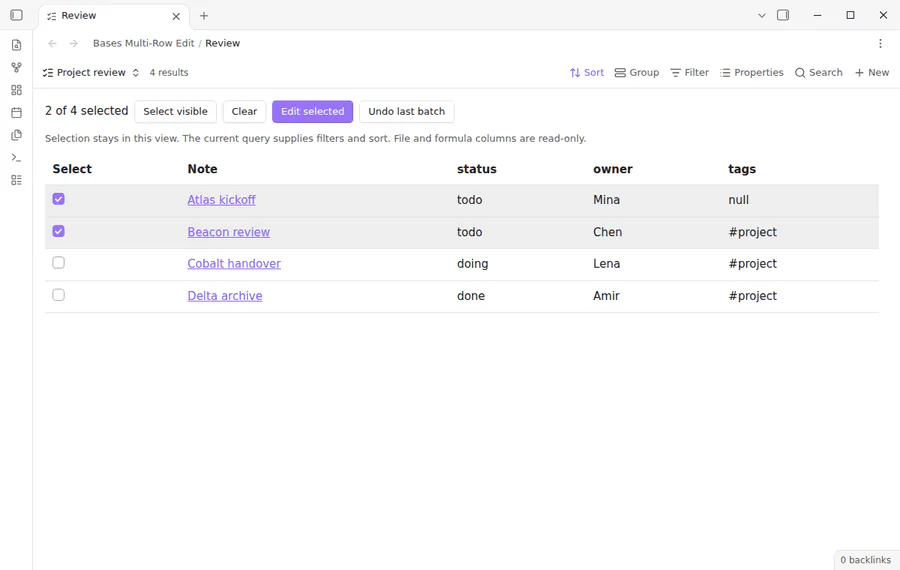Screen dimensions: 900x570
Task: Close the Review tab
Action: (x=176, y=16)
